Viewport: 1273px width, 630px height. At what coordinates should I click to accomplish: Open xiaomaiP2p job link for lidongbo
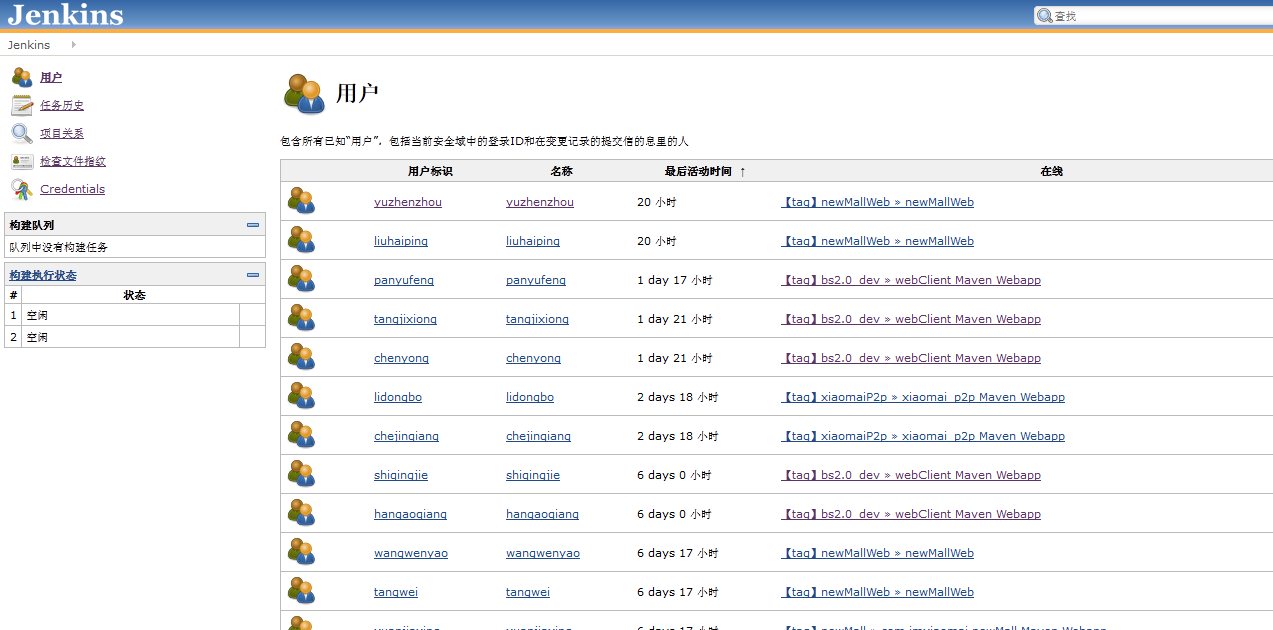click(923, 397)
